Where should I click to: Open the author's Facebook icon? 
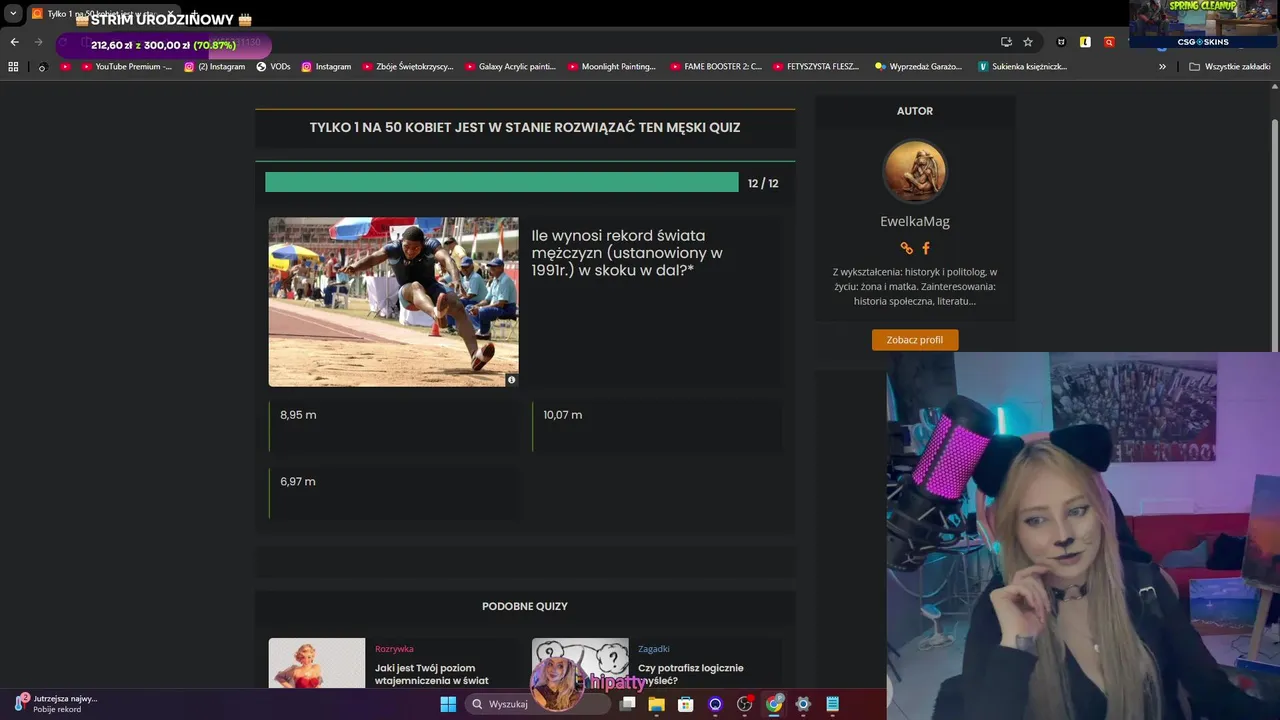click(x=926, y=248)
